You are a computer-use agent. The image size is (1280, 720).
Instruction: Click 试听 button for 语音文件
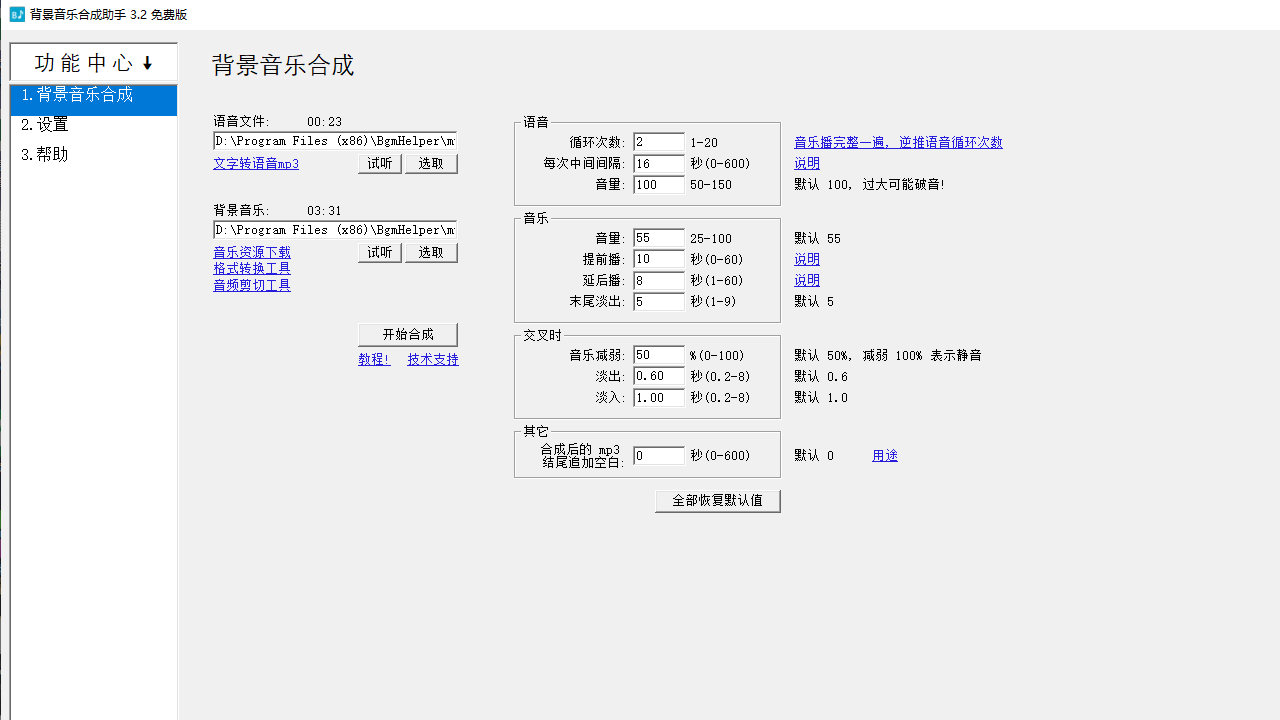click(x=380, y=164)
